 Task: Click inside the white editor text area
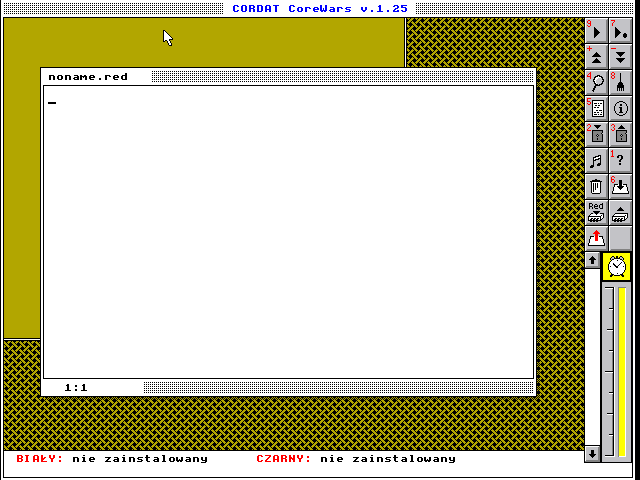288,230
